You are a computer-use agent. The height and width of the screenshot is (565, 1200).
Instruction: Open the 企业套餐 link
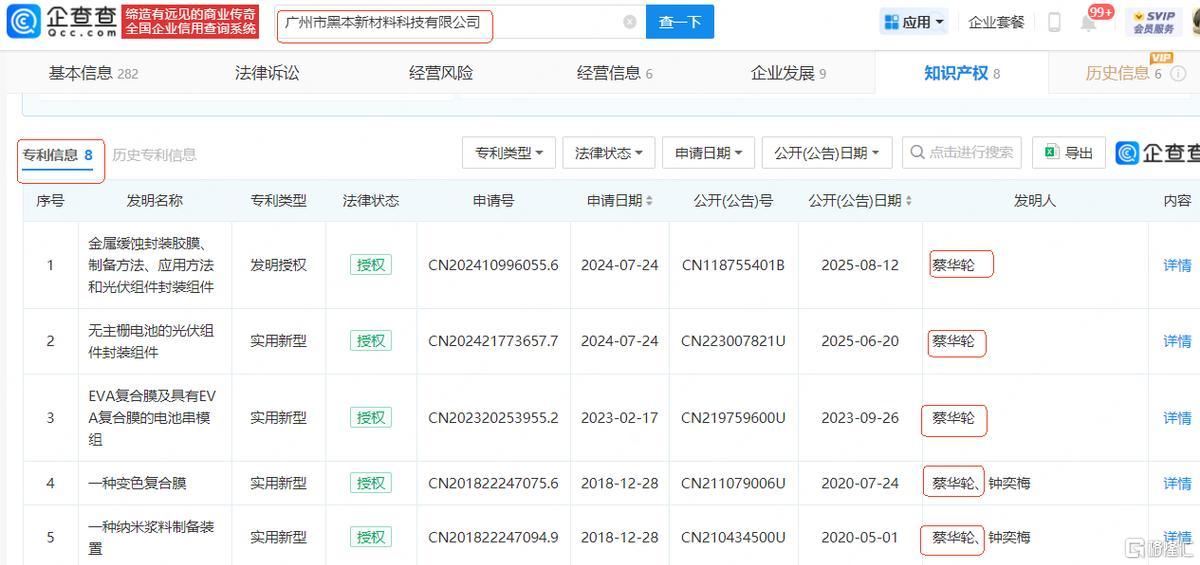pyautogui.click(x=996, y=22)
